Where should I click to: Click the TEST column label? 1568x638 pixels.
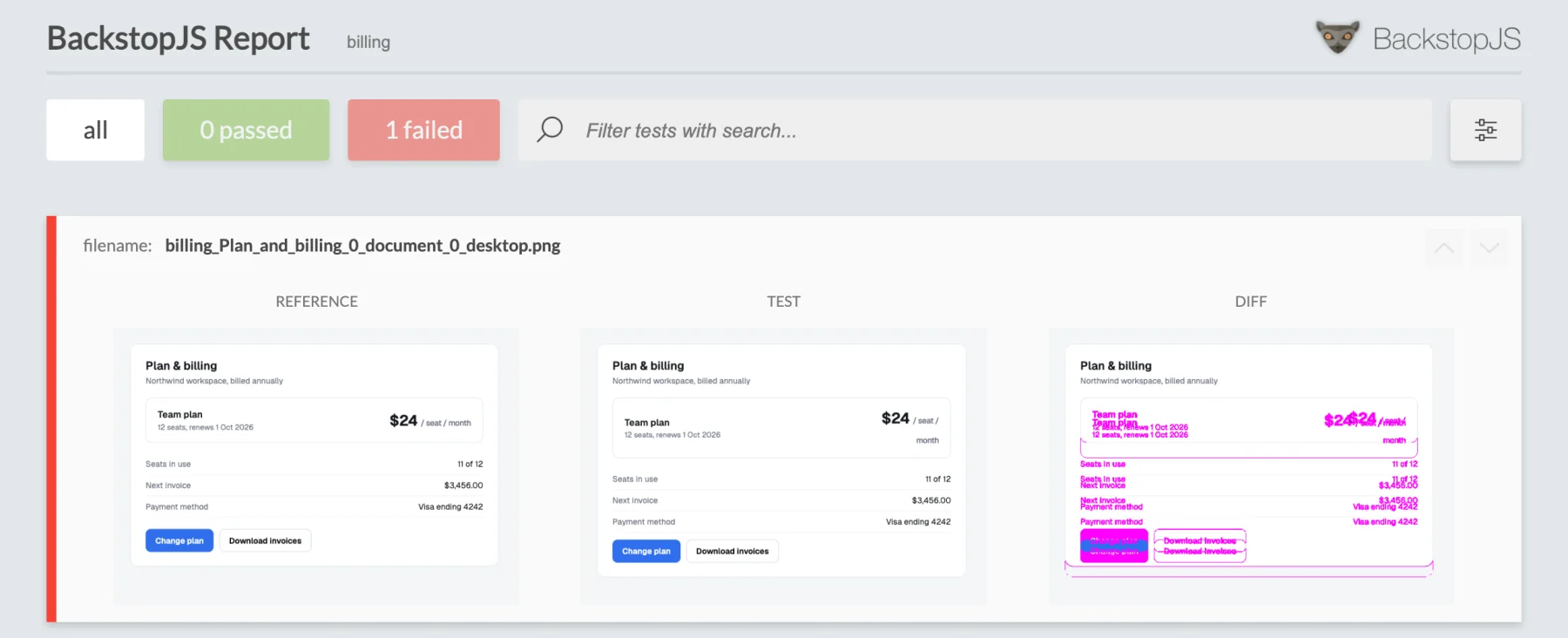[x=783, y=302]
